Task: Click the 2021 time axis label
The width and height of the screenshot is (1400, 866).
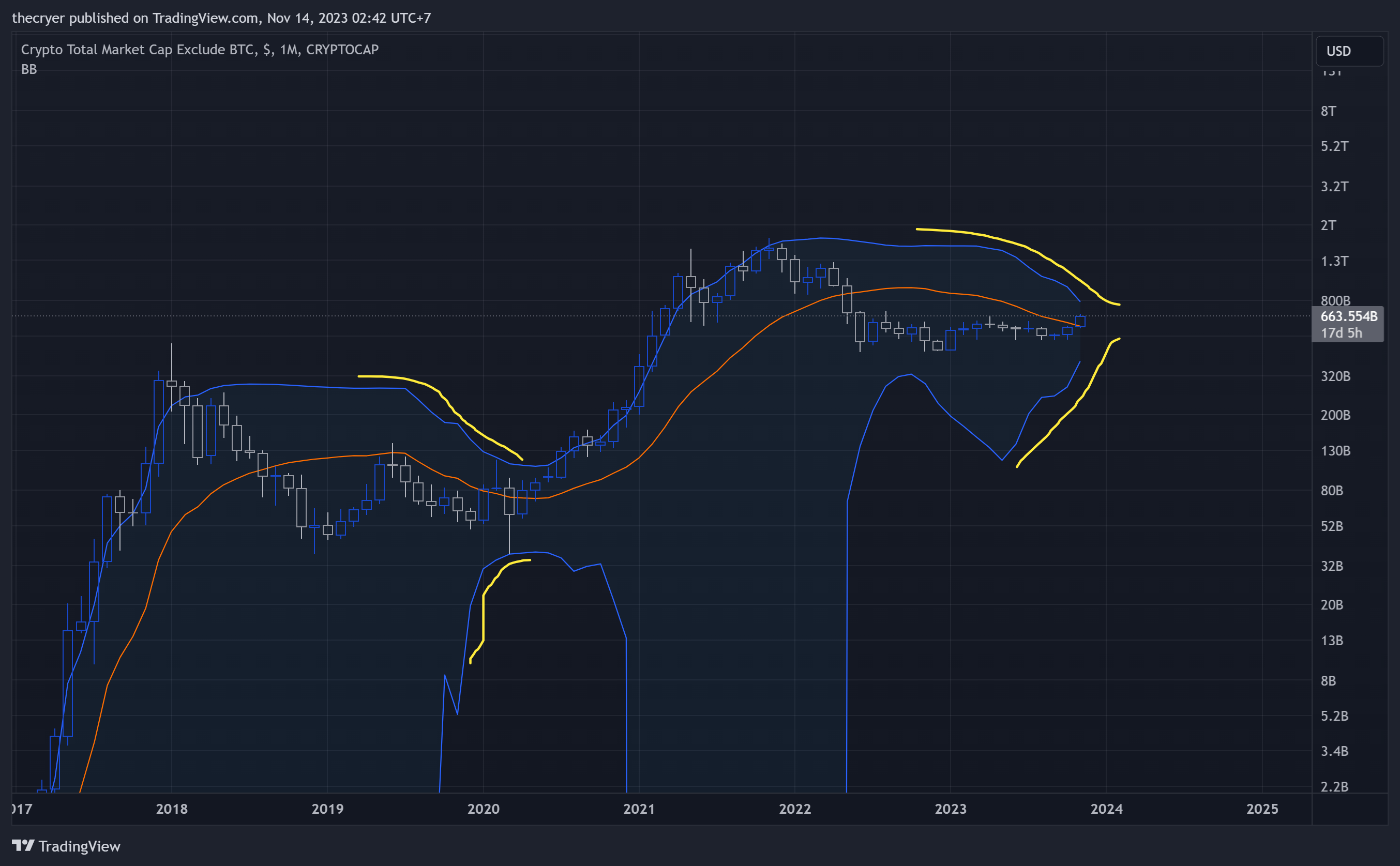Action: click(x=639, y=809)
